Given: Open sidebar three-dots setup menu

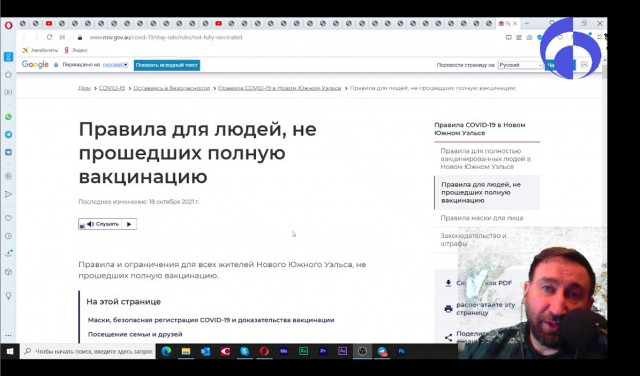Looking at the screenshot, I should 8,336.
